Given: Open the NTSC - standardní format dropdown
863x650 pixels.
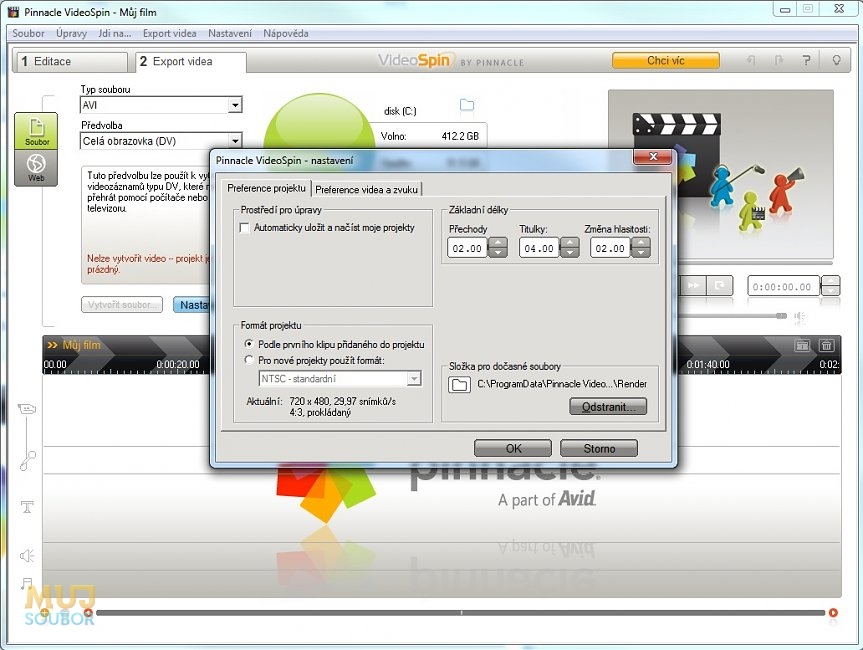Looking at the screenshot, I should click(x=414, y=379).
